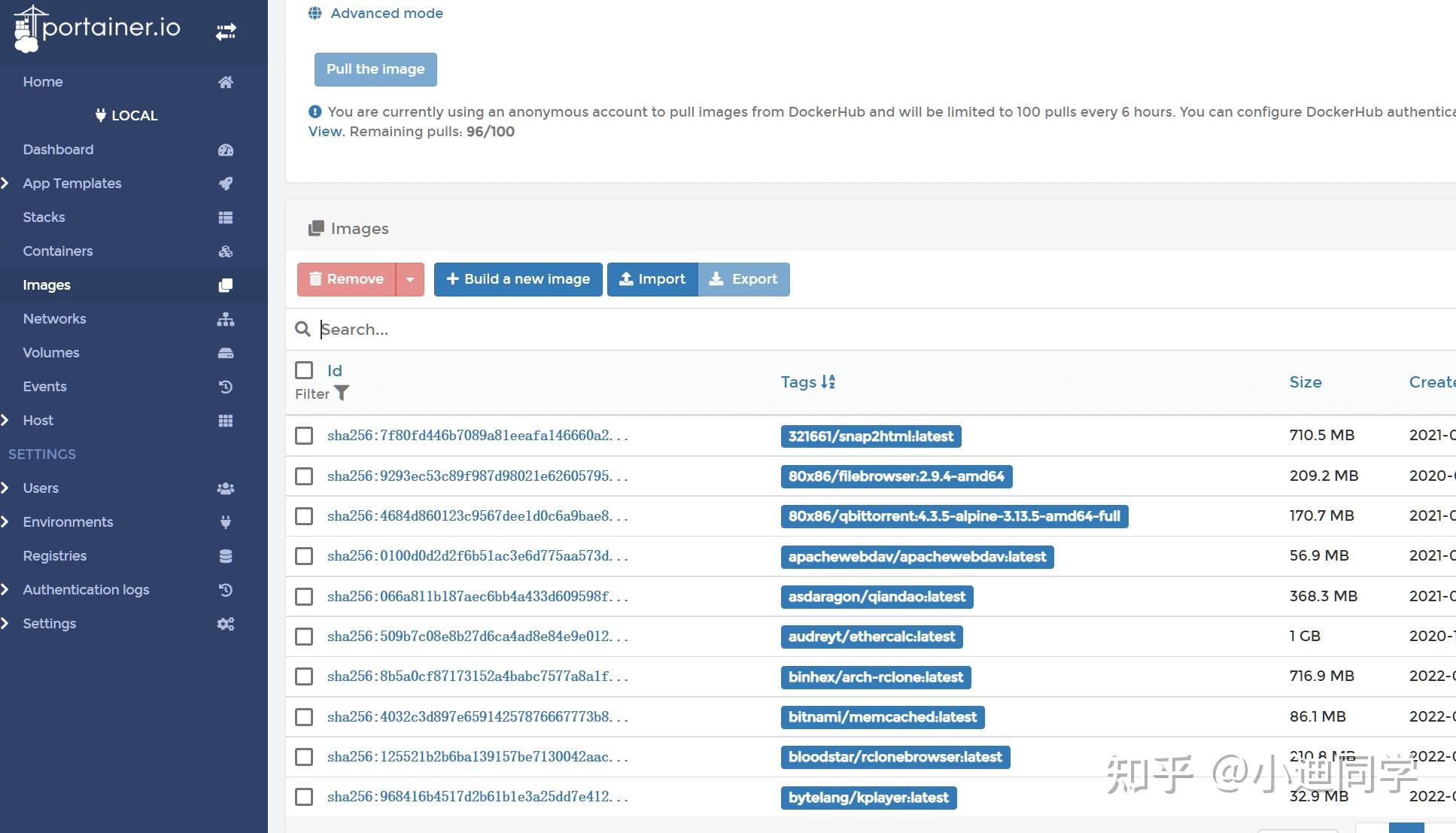
Task: Open the Remove button dropdown caret
Action: 410,278
